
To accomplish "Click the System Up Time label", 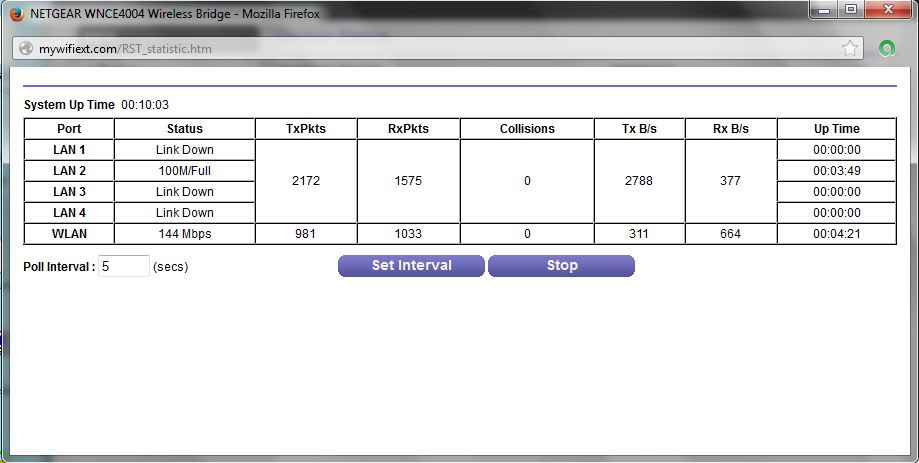I will (x=69, y=105).
